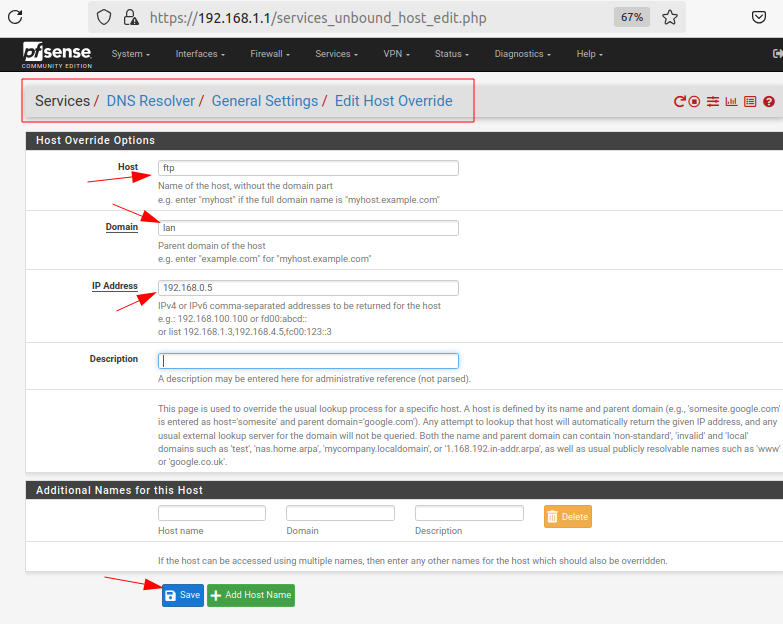Open the Firewall dropdown menu
The width and height of the screenshot is (783, 624).
[270, 54]
